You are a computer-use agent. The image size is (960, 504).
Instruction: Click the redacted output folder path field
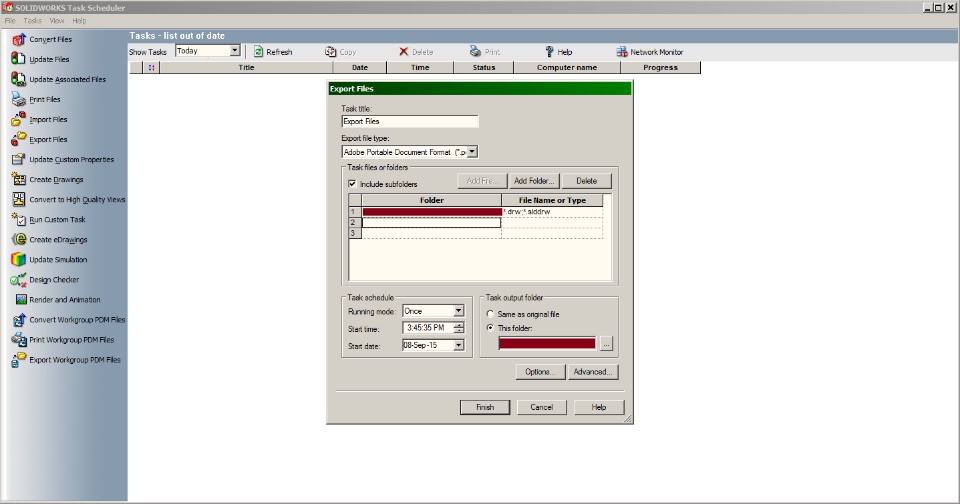547,344
